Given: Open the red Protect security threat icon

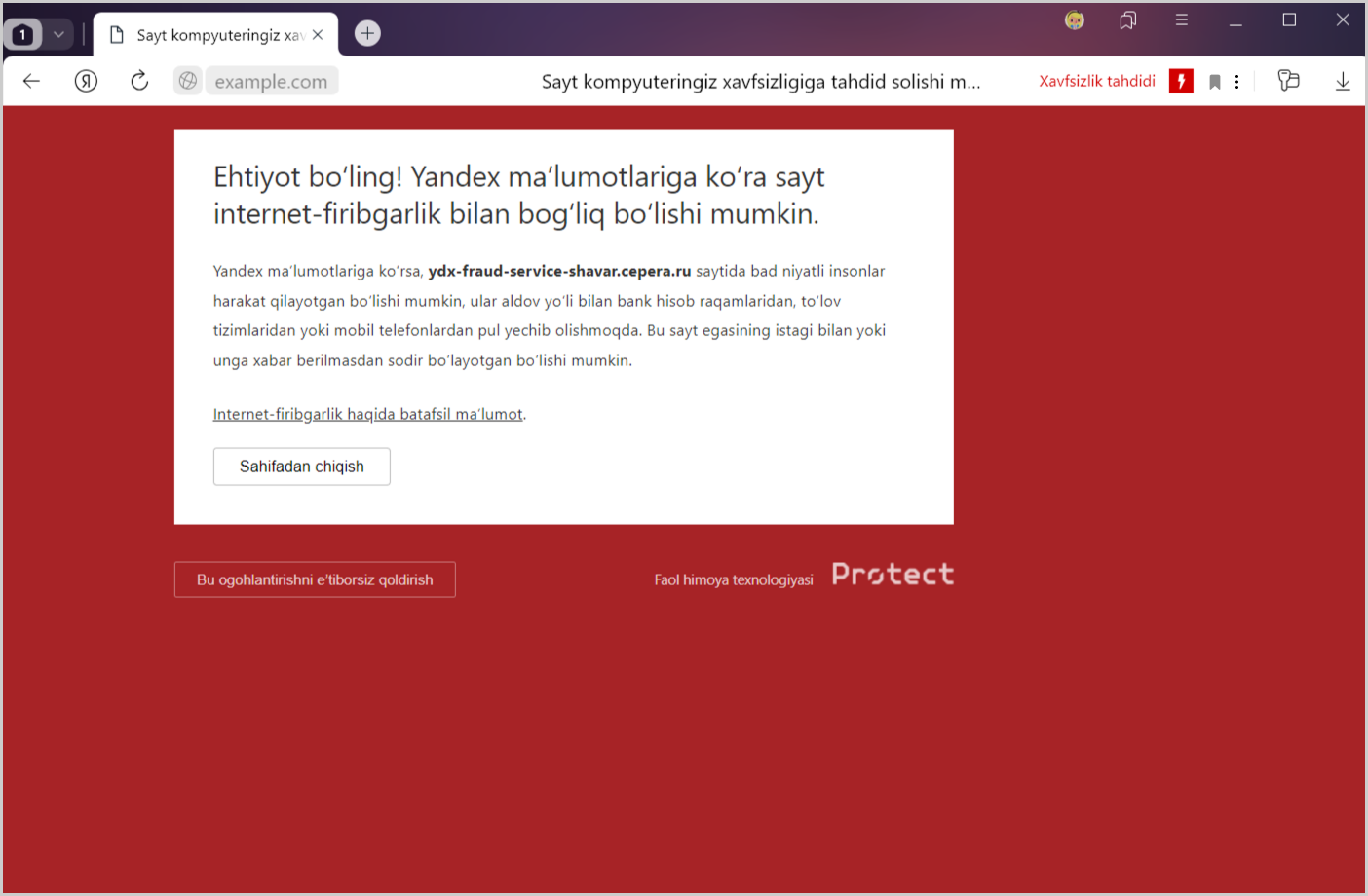Looking at the screenshot, I should pyautogui.click(x=1181, y=81).
